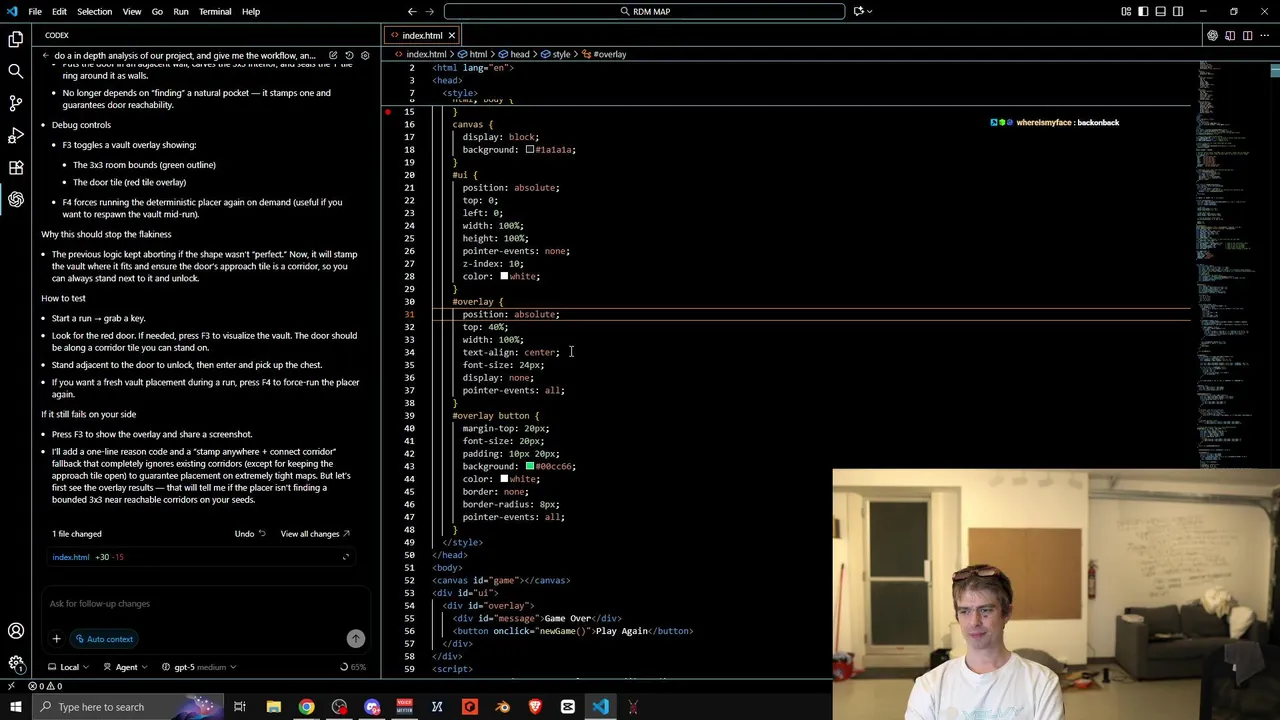
Task: Select the index.html editor tab
Action: (x=422, y=35)
